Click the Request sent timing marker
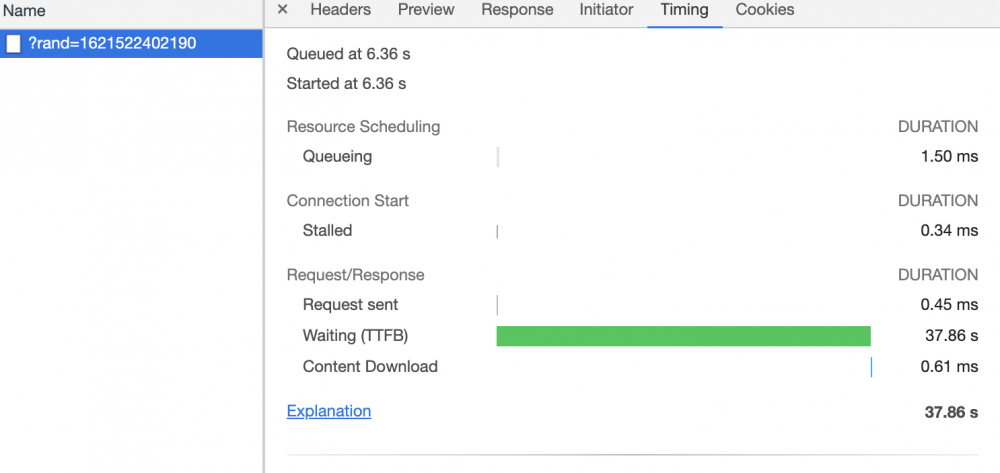 tap(497, 305)
